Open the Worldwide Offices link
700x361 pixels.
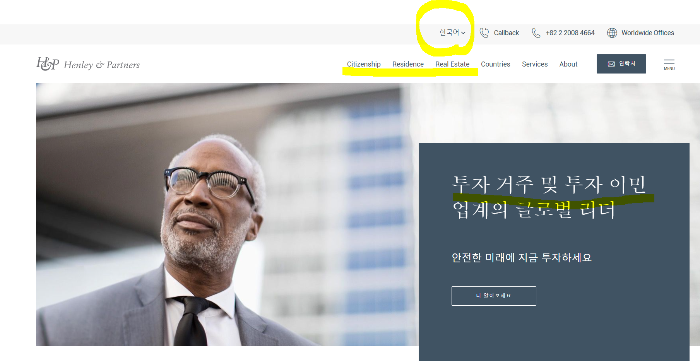[x=648, y=33]
